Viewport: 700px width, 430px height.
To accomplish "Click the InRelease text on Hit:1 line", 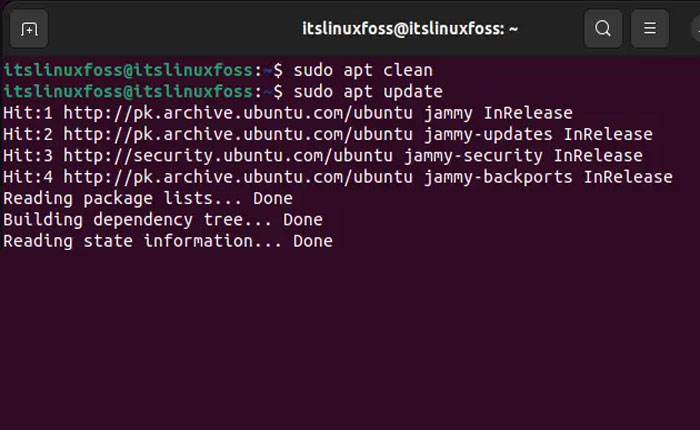I will point(528,113).
